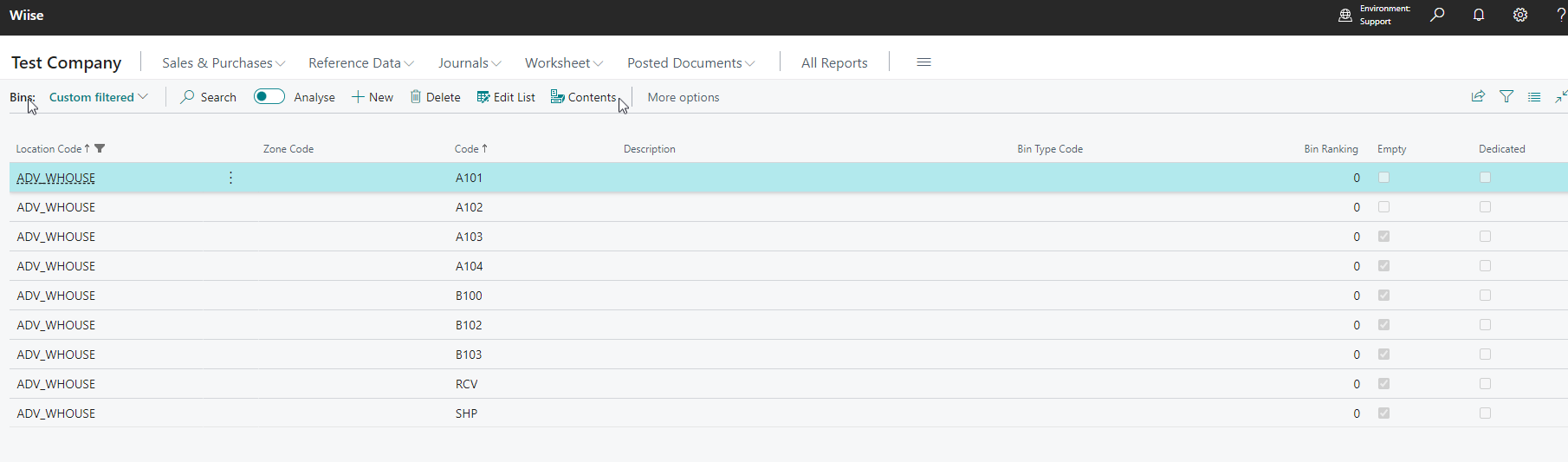Click the hamburger menu after All Reports
Screen dimensions: 1568x462
click(x=923, y=62)
